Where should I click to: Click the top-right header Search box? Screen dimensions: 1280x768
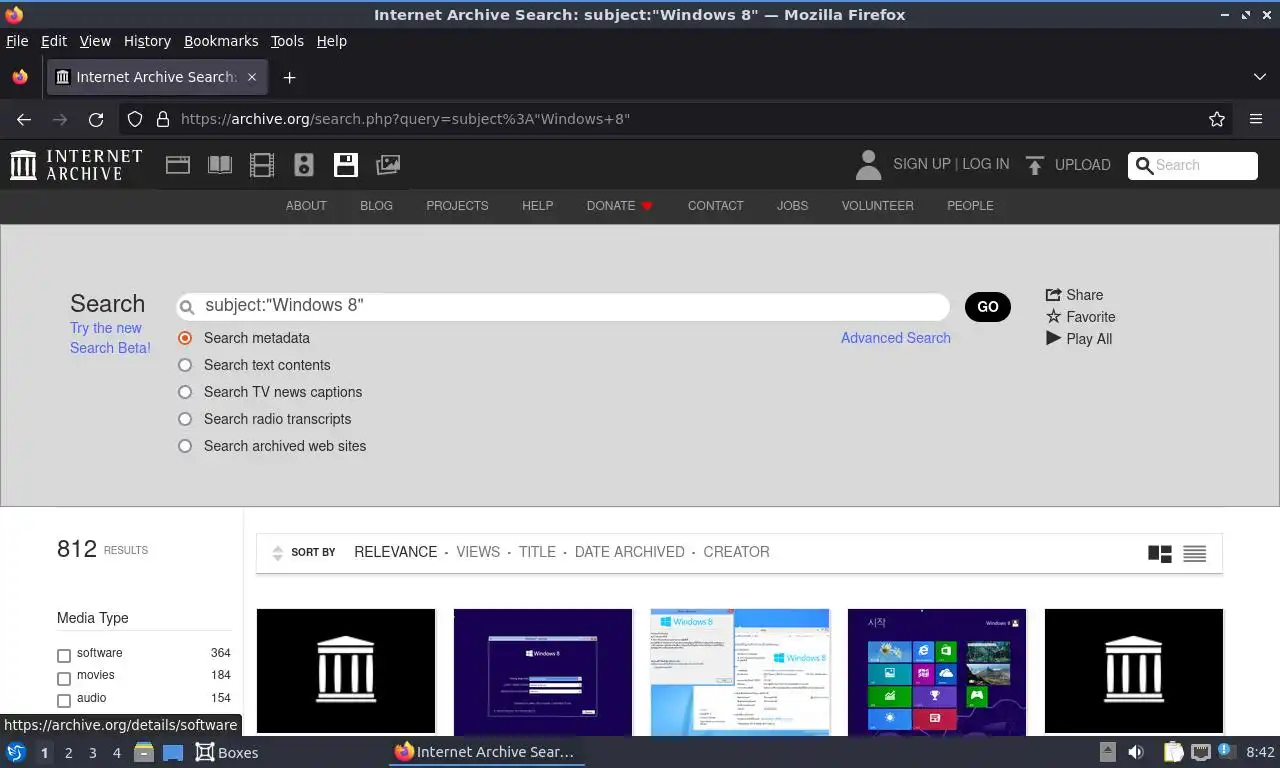pyautogui.click(x=1193, y=166)
